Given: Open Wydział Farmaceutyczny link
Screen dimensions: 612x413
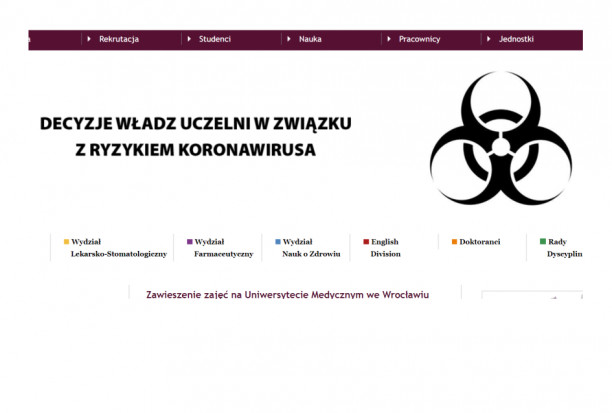Looking at the screenshot, I should pyautogui.click(x=223, y=248).
